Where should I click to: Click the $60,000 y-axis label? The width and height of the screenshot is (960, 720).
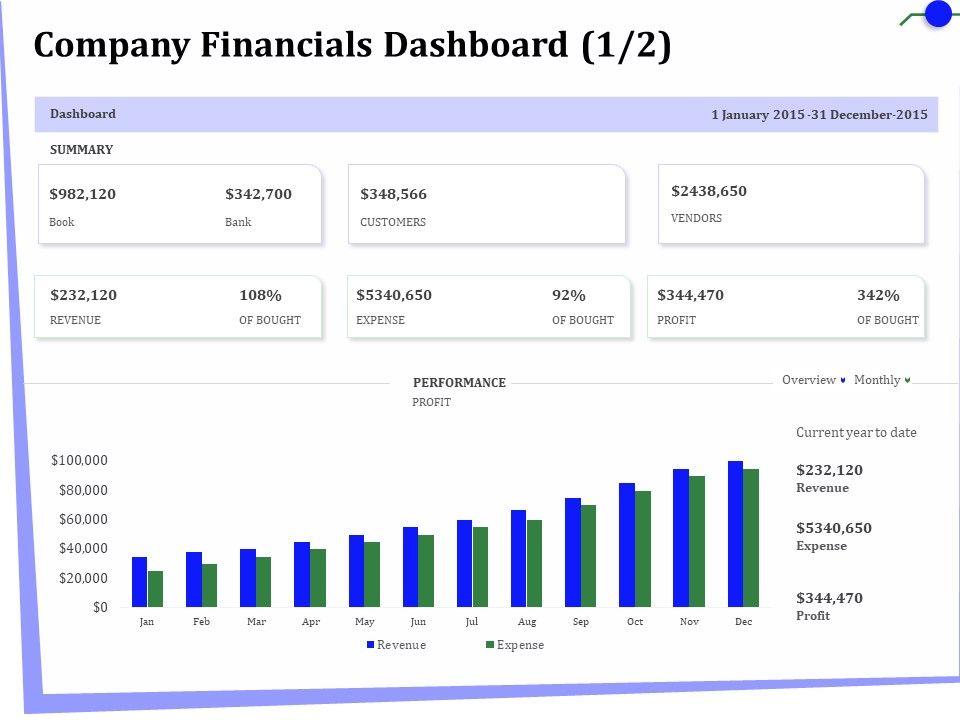[x=83, y=519]
